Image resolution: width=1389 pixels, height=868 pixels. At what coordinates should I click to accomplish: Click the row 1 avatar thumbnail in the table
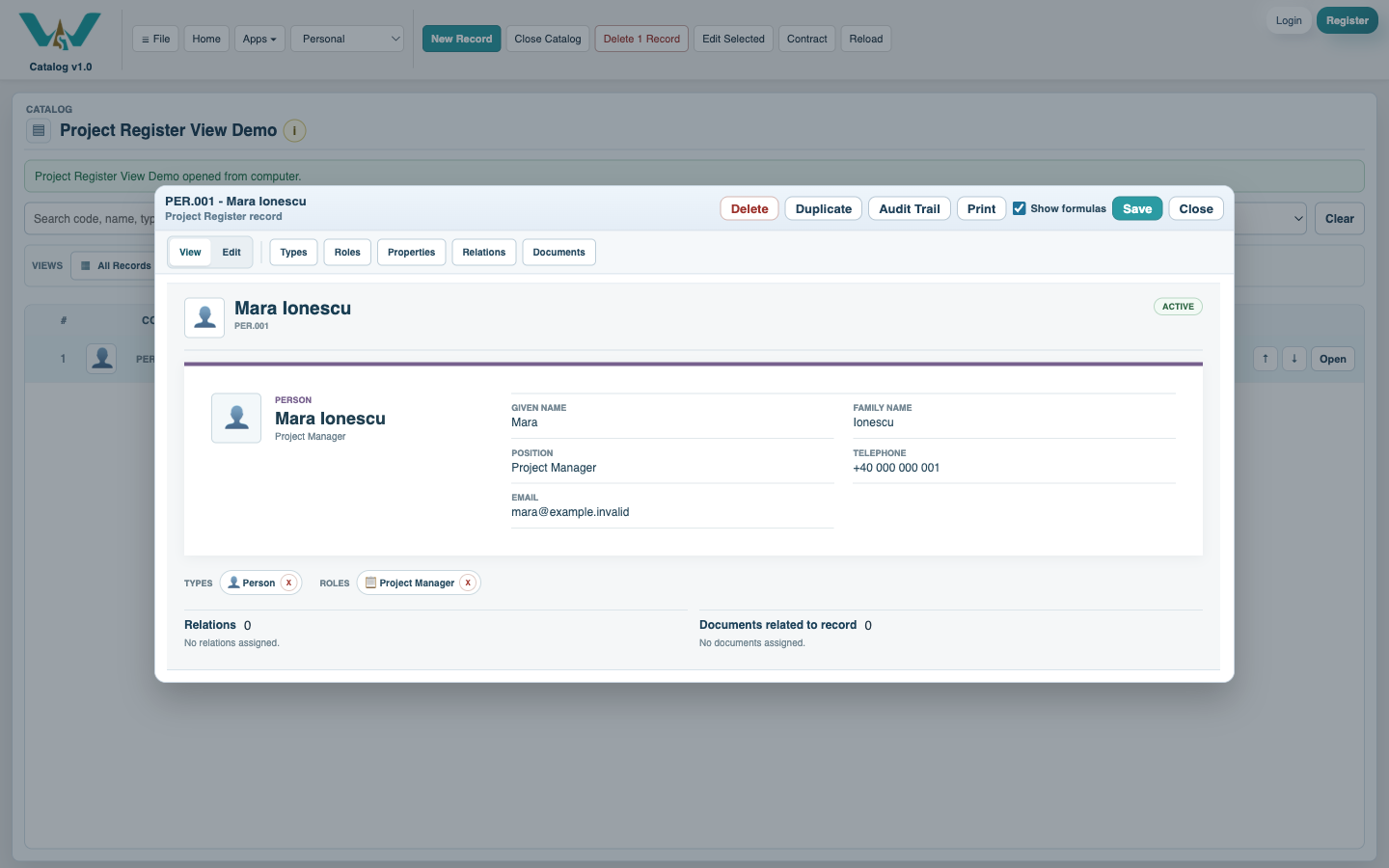point(101,359)
